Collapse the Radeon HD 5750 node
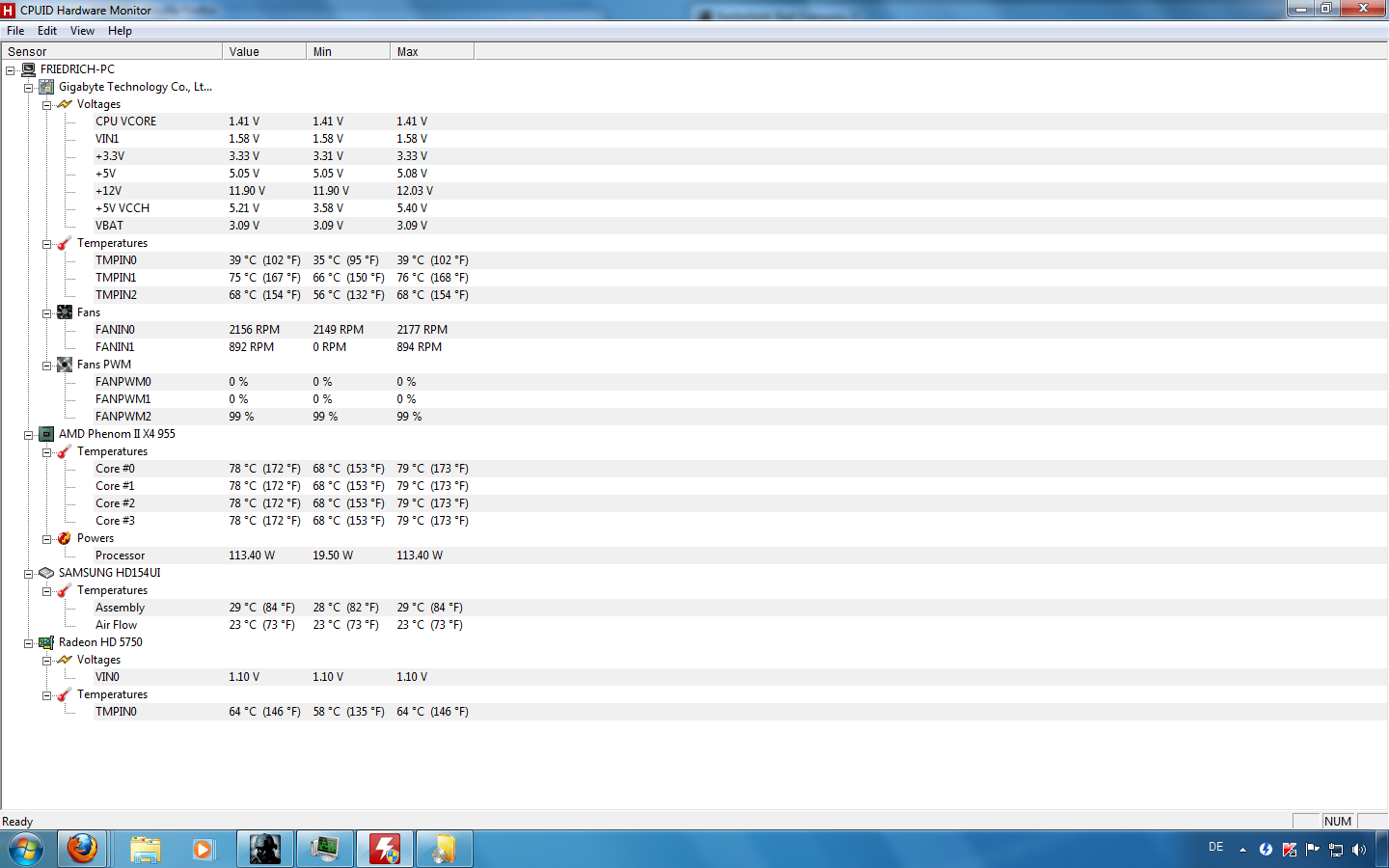Viewport: 1389px width, 868px height. coord(28,643)
